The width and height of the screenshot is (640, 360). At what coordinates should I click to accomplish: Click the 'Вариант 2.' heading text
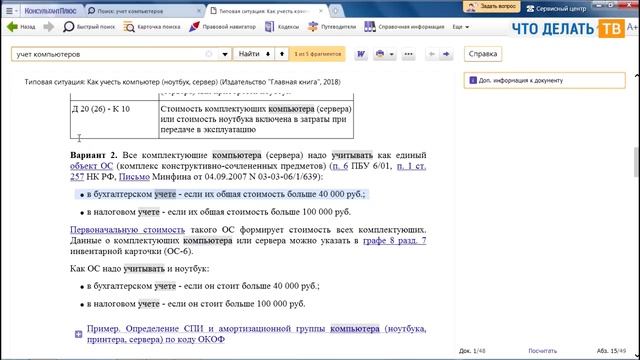pyautogui.click(x=93, y=155)
